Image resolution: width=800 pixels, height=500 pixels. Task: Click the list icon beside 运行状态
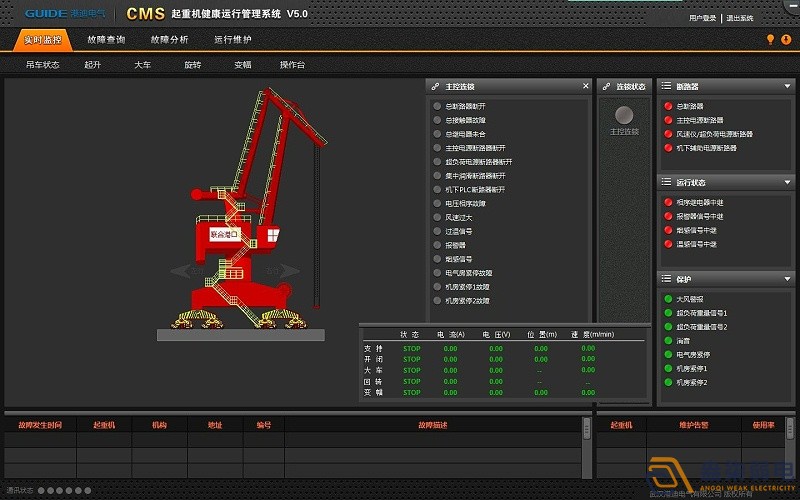[667, 183]
